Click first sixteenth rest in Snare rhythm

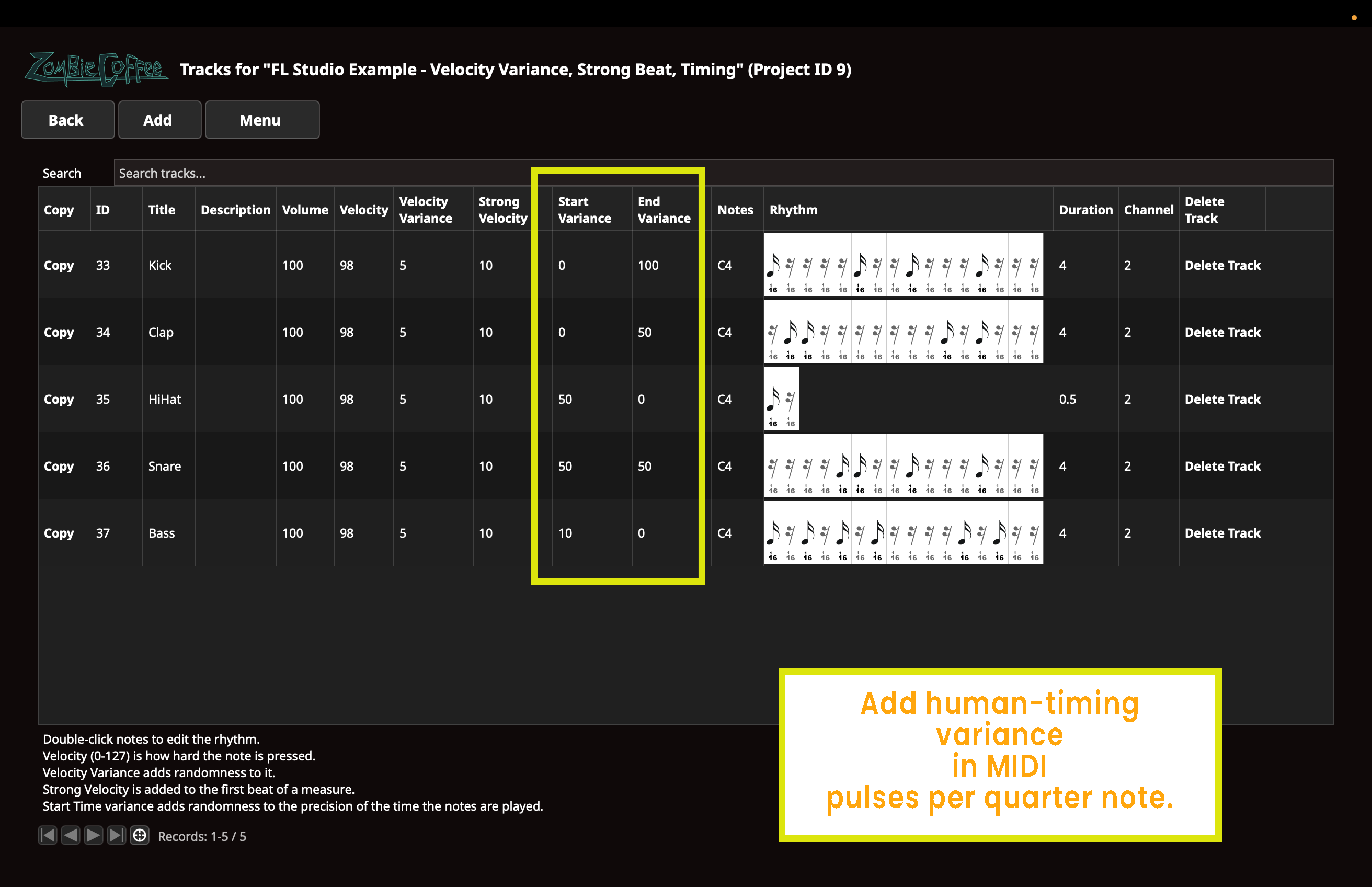[773, 465]
